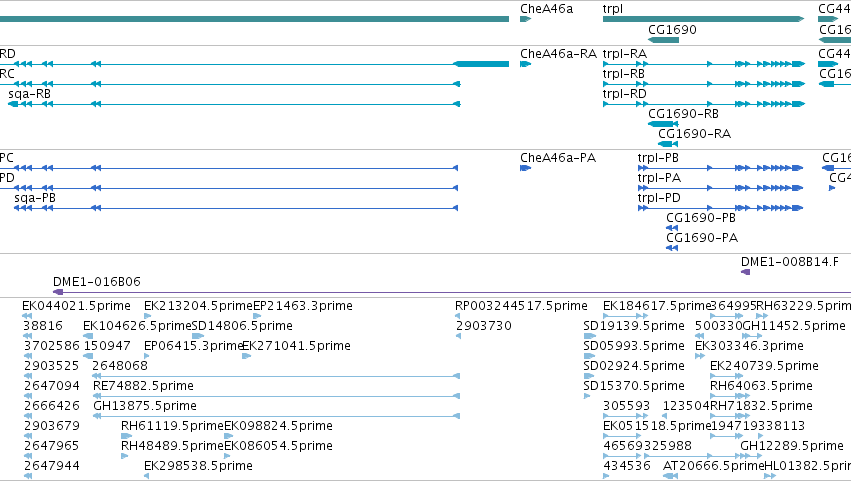Click EST SD02924.5prime label
The width and height of the screenshot is (851, 481).
coord(633,366)
